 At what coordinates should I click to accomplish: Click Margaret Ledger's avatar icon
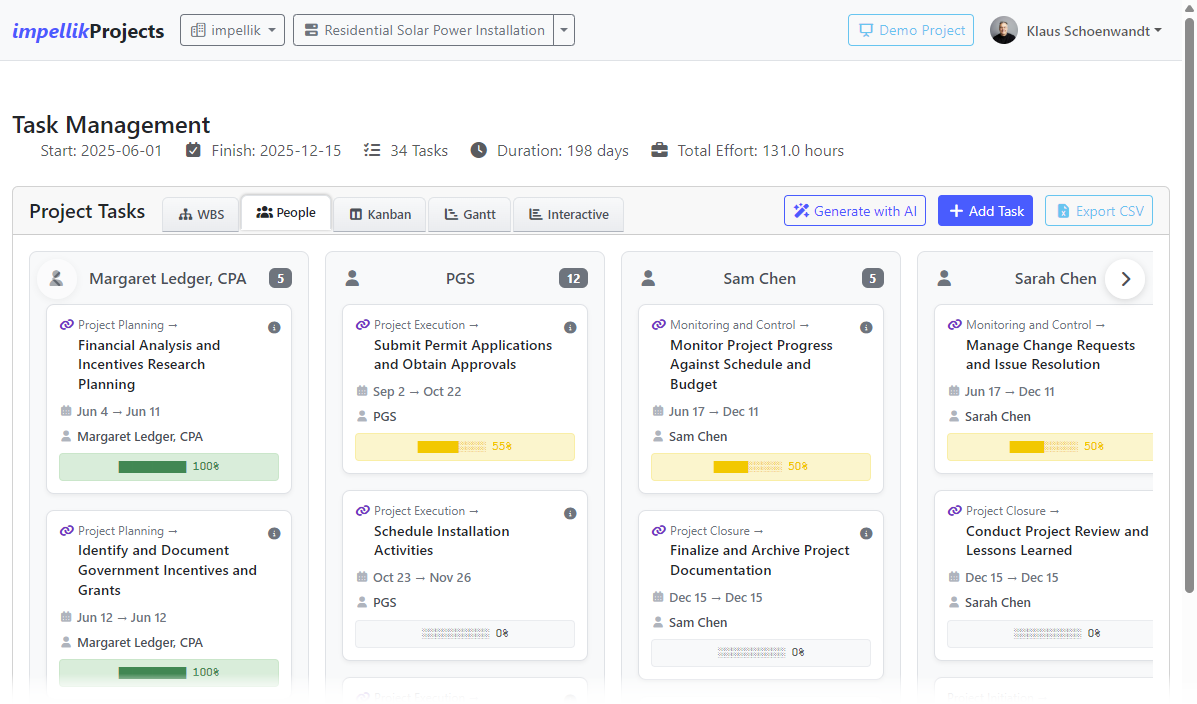point(56,279)
